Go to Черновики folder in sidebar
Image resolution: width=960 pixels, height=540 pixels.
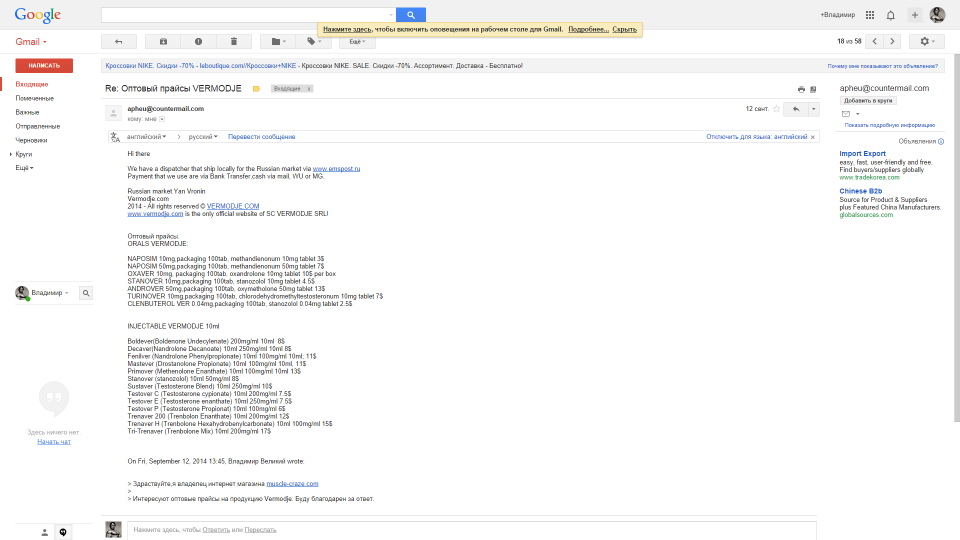click(31, 140)
